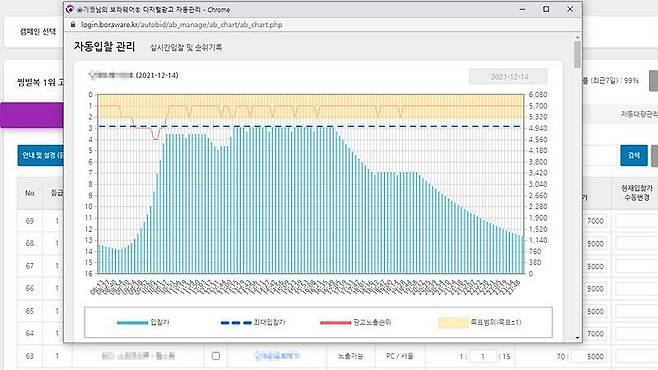This screenshot has width=658, height=370.
Task: Toggle the 입찰가 legend series
Action: point(143,322)
